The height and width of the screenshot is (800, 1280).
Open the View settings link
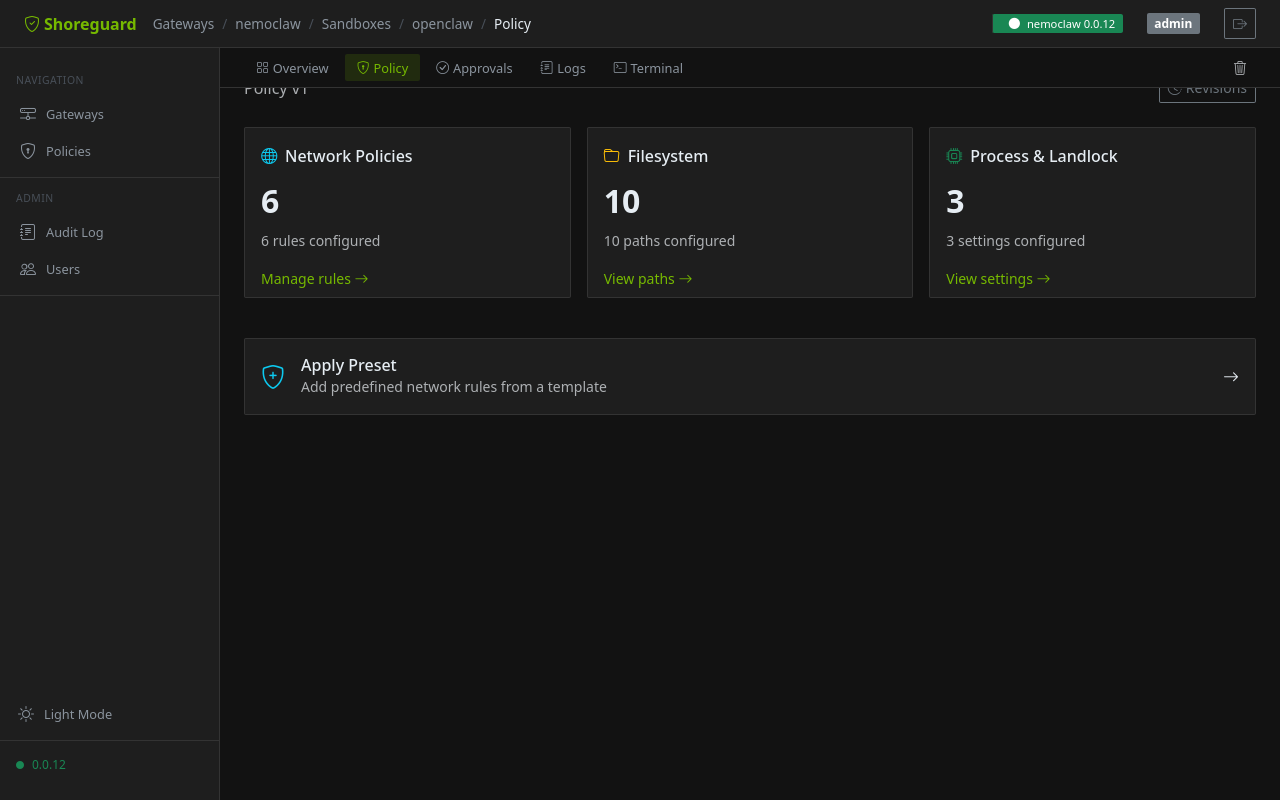pos(997,279)
